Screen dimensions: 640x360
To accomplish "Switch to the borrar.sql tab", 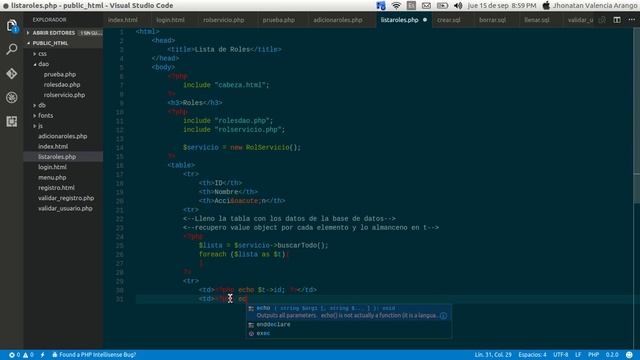I will [492, 20].
